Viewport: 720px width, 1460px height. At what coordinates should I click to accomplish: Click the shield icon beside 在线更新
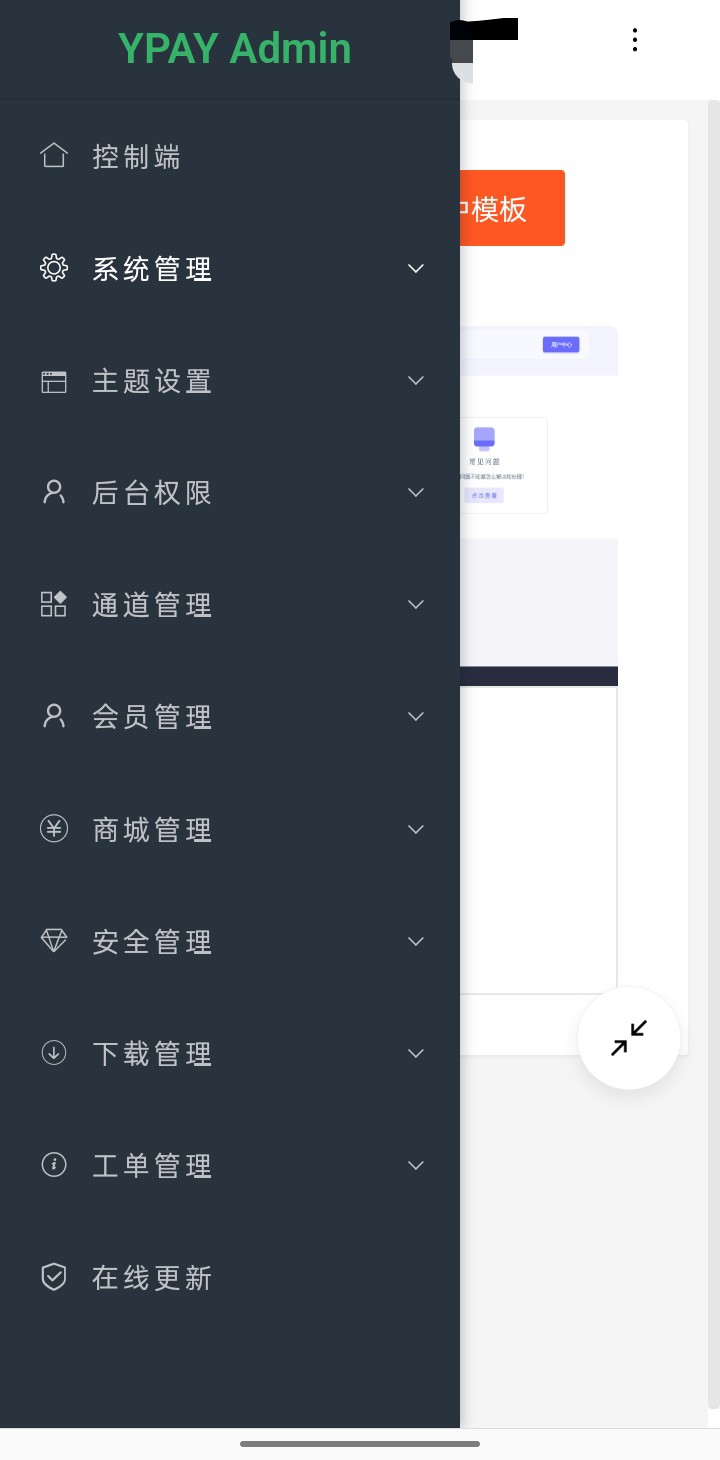[x=54, y=1277]
